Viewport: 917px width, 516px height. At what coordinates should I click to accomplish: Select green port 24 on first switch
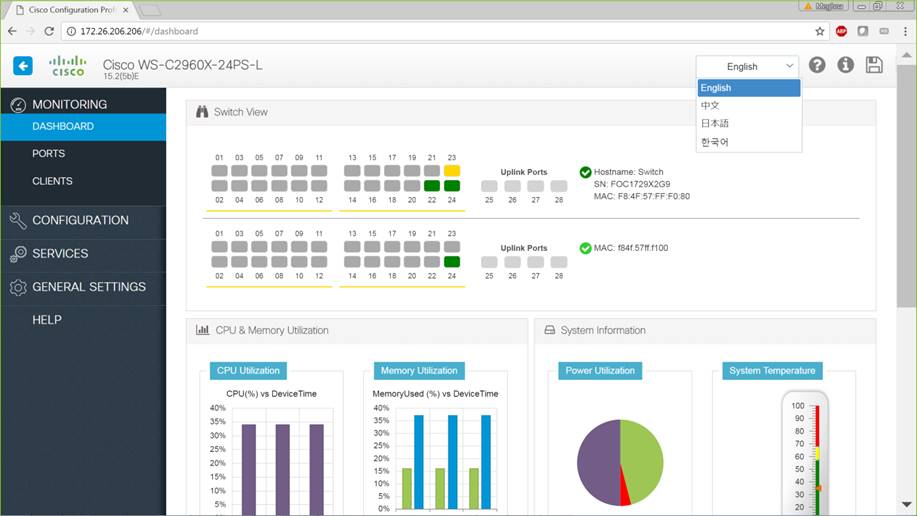click(x=452, y=186)
